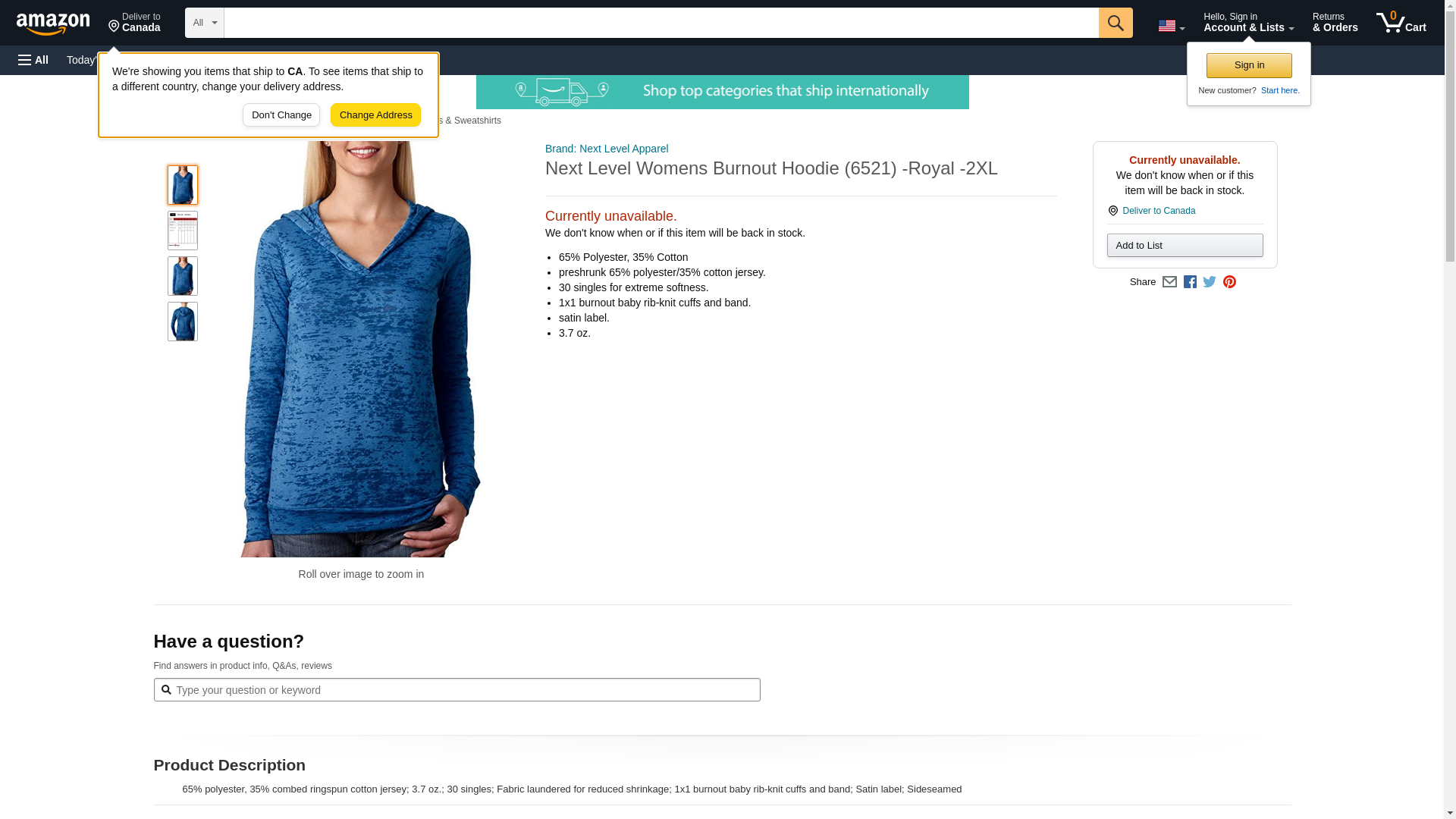Viewport: 1456px width, 819px height.
Task: Click the question keyword input field
Action: click(x=457, y=690)
